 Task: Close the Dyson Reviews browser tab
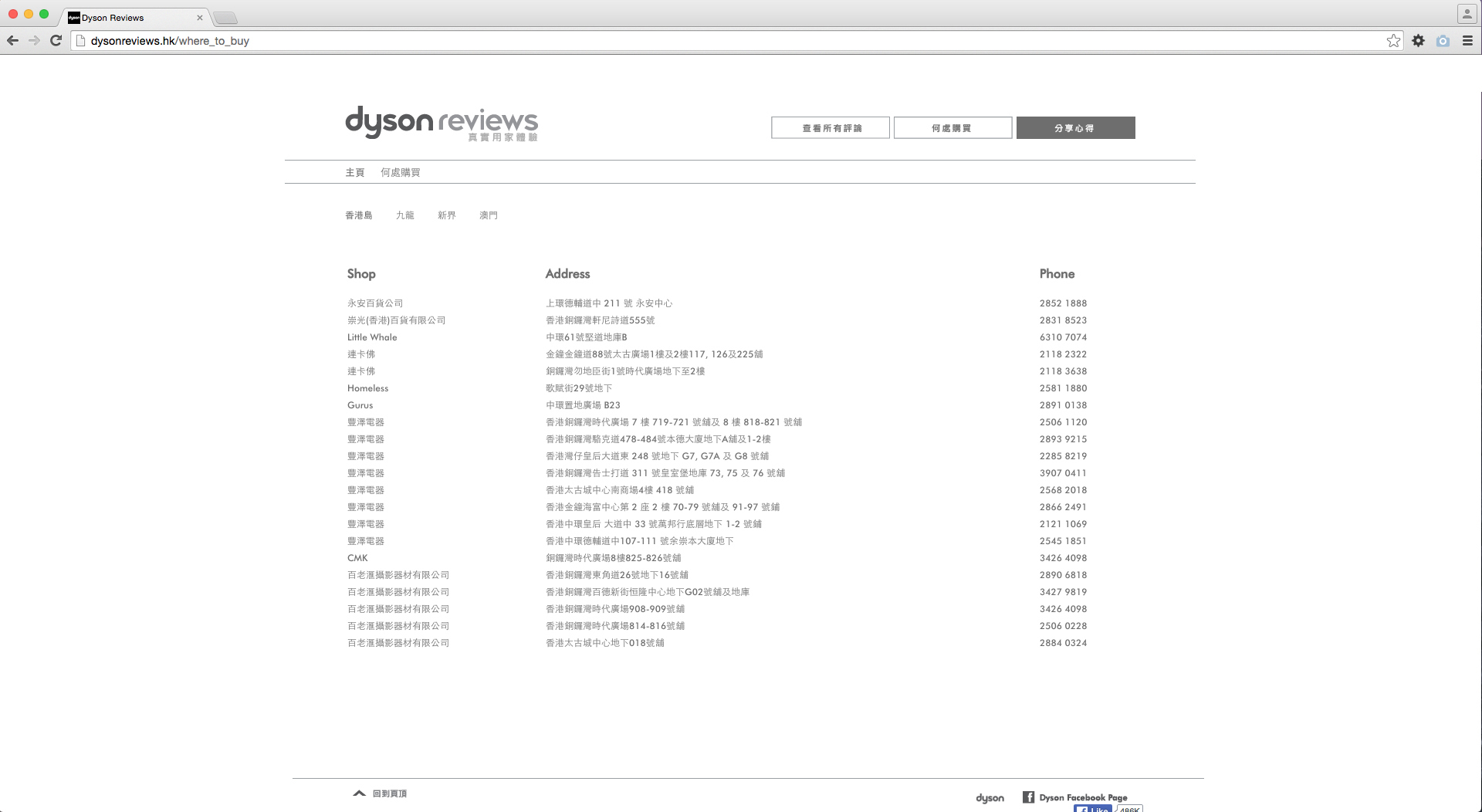point(200,18)
